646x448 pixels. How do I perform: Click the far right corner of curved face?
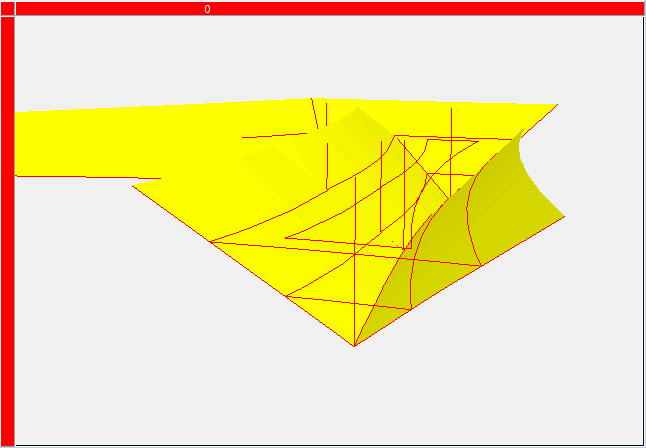564,216
